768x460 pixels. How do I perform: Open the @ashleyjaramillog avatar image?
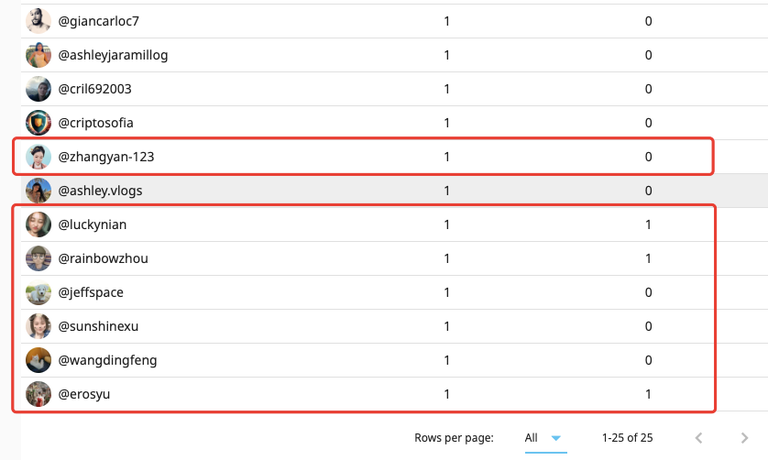38,55
